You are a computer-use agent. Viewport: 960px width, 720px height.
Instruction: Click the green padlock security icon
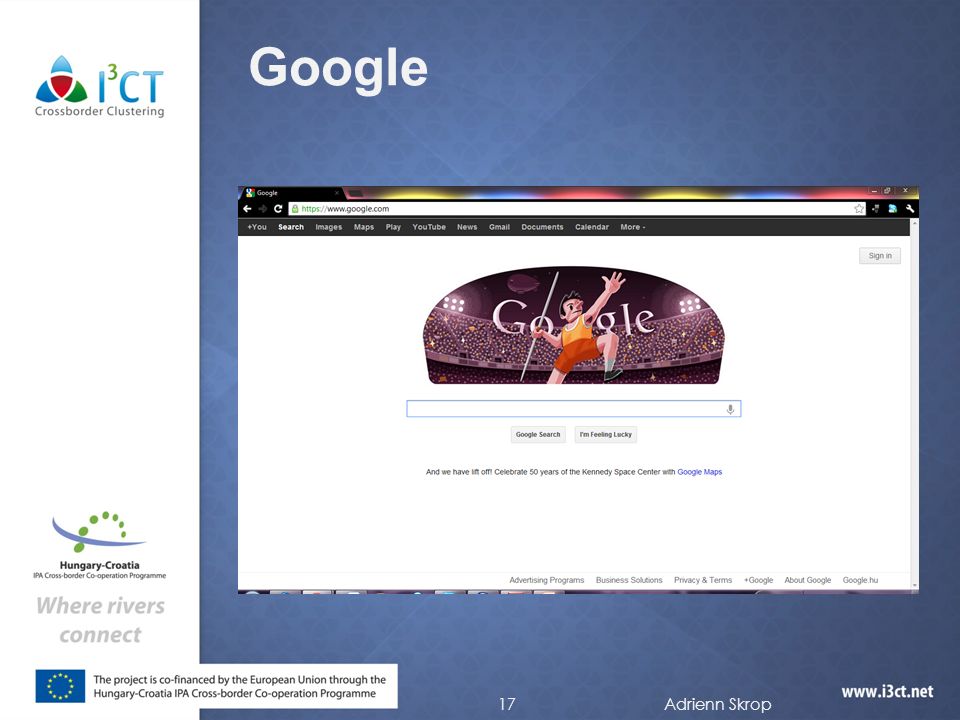pos(294,209)
